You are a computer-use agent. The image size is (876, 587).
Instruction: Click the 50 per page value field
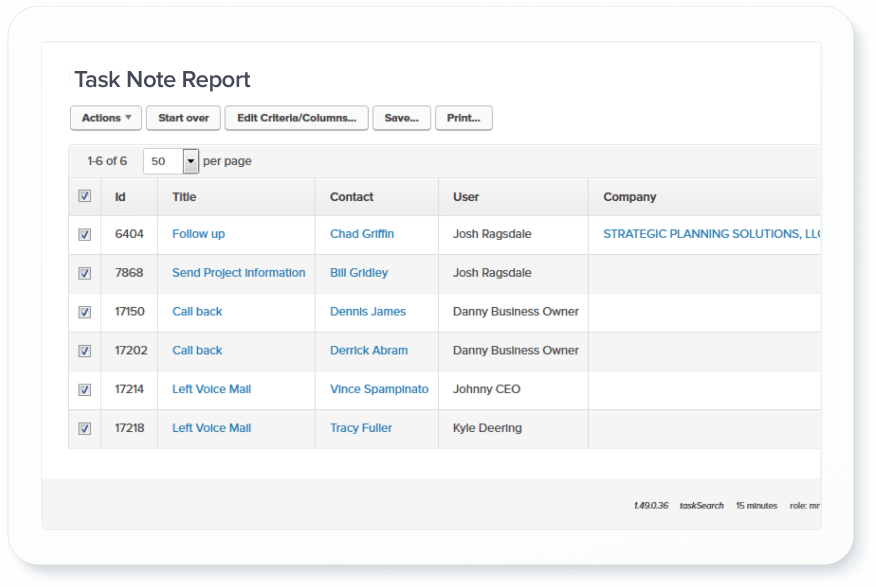[x=164, y=161]
